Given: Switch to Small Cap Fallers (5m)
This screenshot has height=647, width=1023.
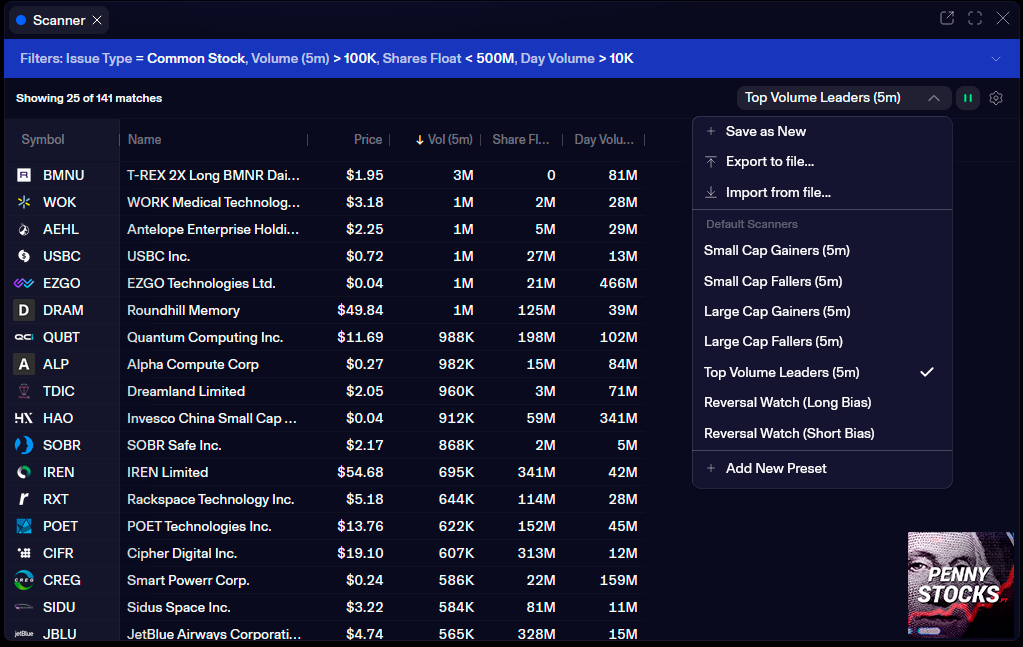Looking at the screenshot, I should point(773,281).
